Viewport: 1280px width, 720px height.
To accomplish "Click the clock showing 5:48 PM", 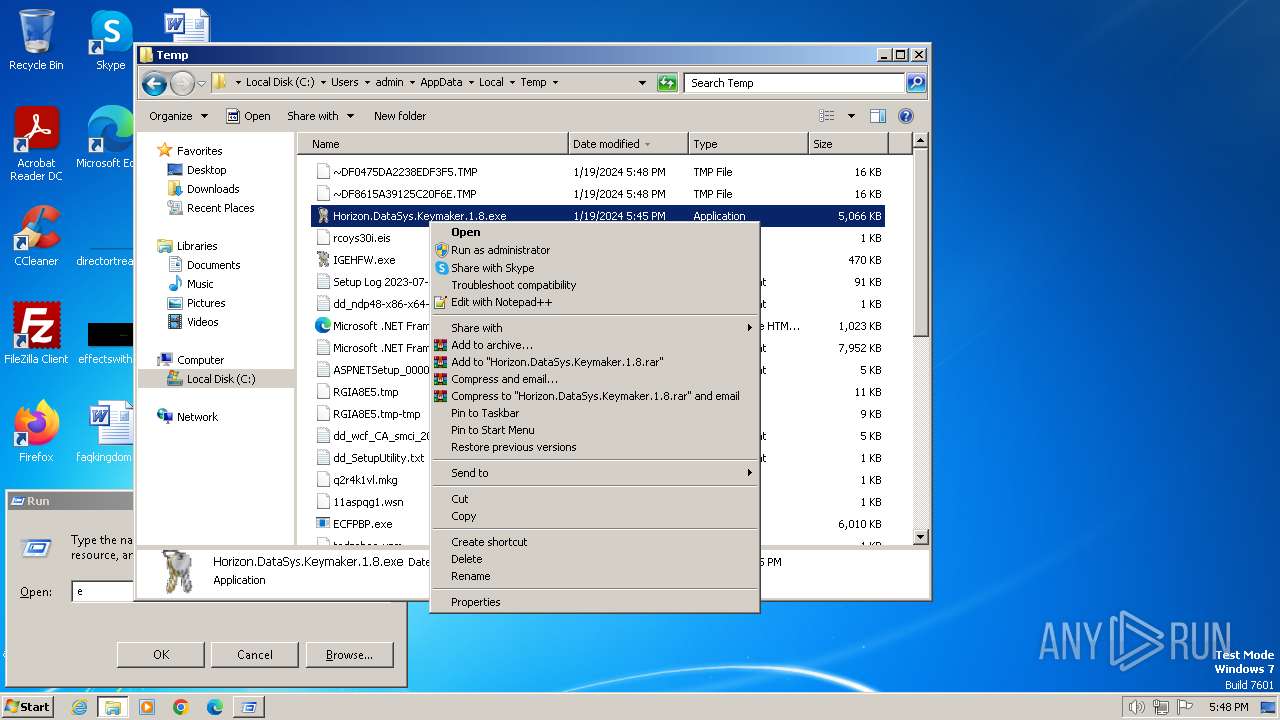I will pos(1228,707).
